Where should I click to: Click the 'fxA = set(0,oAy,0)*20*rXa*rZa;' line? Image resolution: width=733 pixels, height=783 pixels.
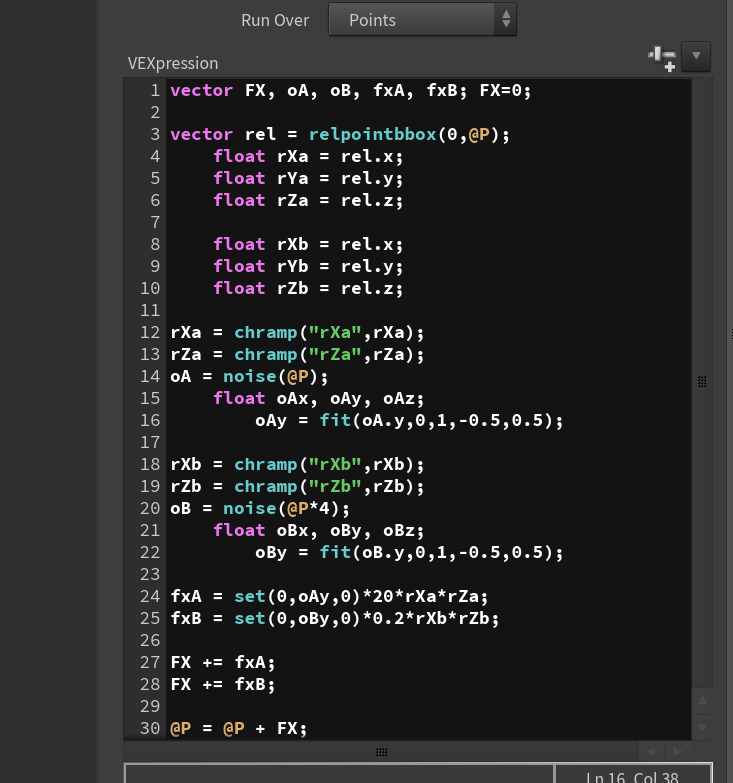(x=329, y=596)
